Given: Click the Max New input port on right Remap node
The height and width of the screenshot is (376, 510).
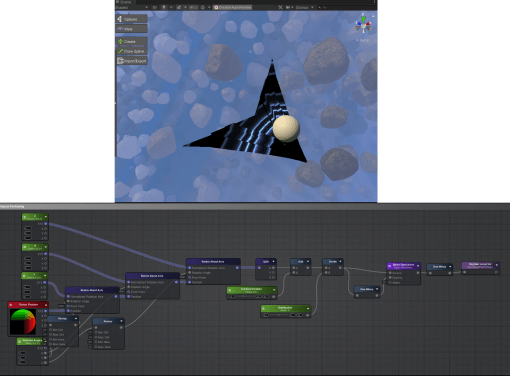Looking at the screenshot, I should tap(96, 347).
